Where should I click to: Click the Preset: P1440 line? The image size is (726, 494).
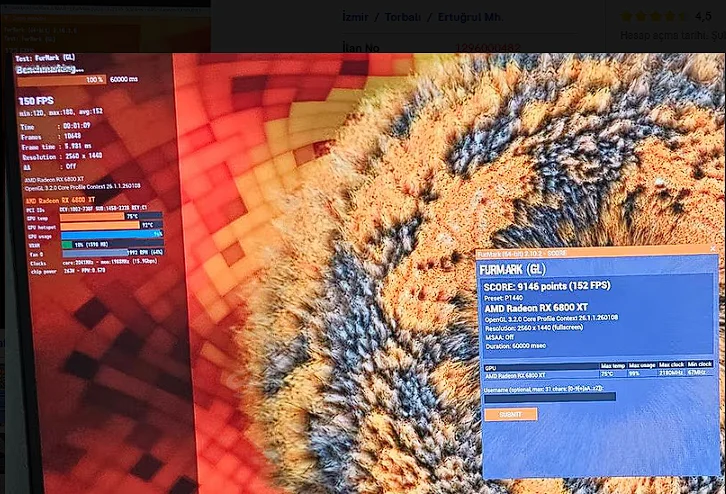click(x=503, y=298)
